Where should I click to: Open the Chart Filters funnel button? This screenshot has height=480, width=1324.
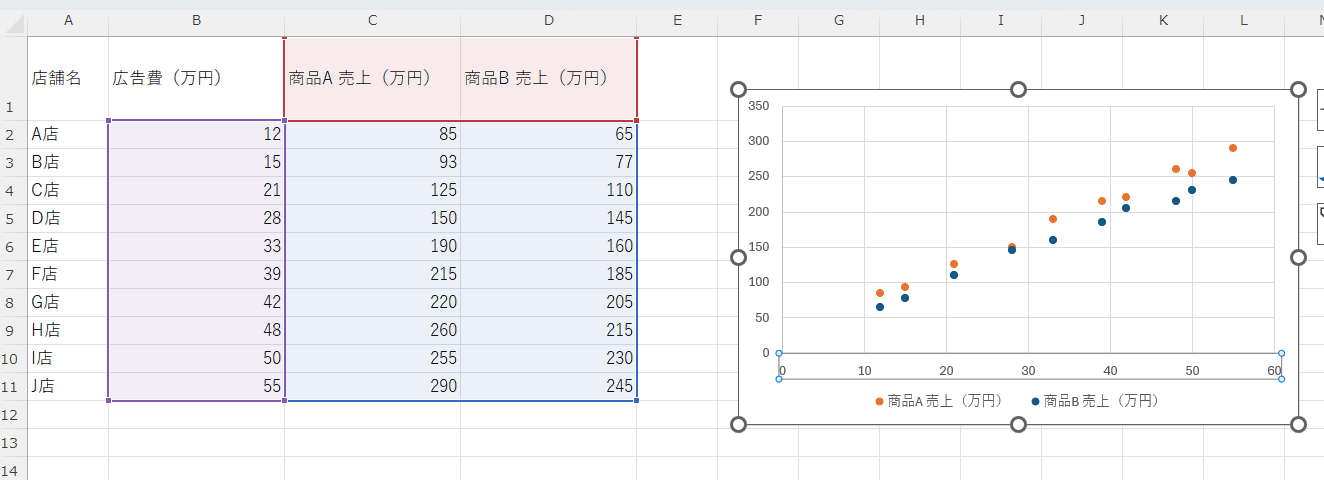coord(1319,223)
